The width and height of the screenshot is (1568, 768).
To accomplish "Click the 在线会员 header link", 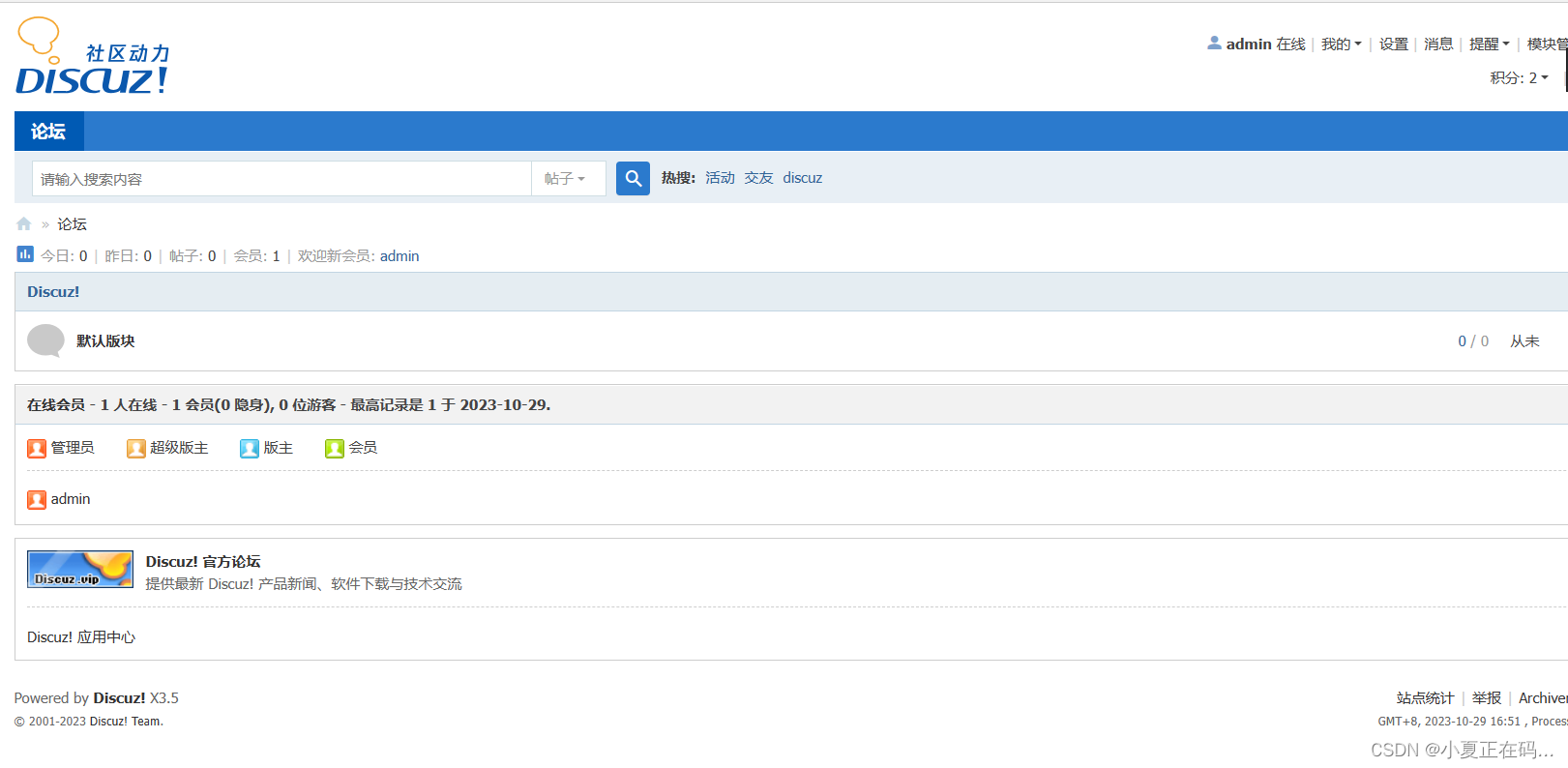I will [56, 405].
